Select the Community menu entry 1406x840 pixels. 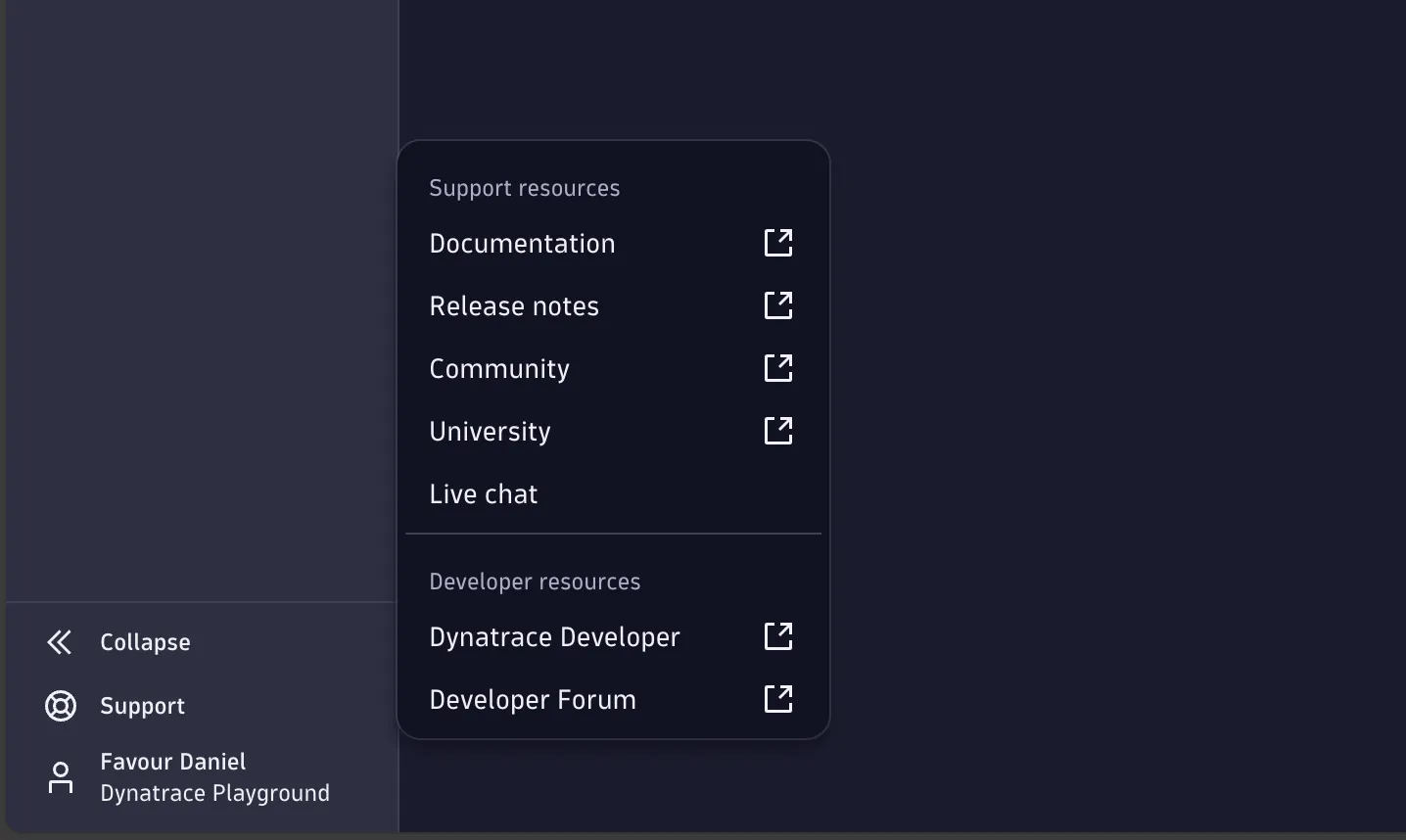[613, 368]
